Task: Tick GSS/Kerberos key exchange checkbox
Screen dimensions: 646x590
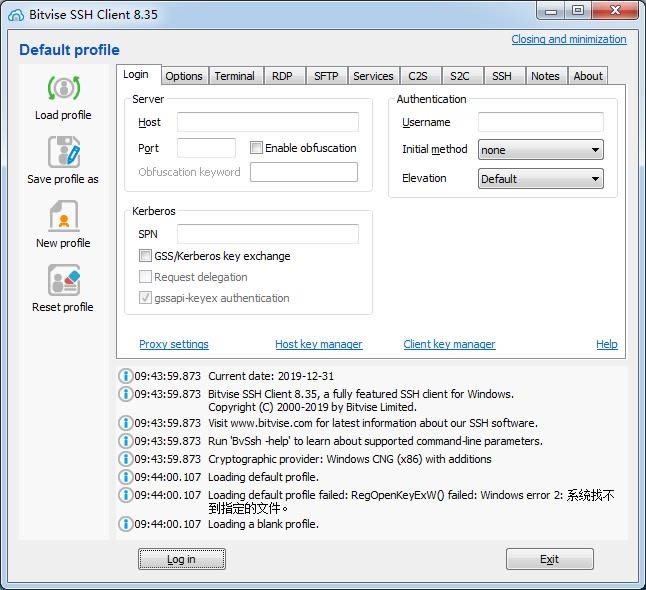Action: 145,255
